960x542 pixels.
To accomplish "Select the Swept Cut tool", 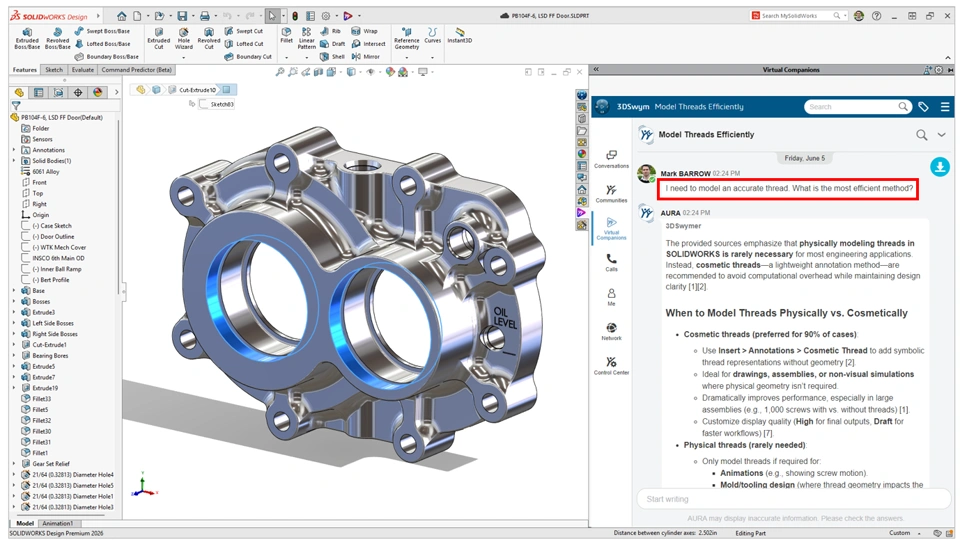I will 244,31.
